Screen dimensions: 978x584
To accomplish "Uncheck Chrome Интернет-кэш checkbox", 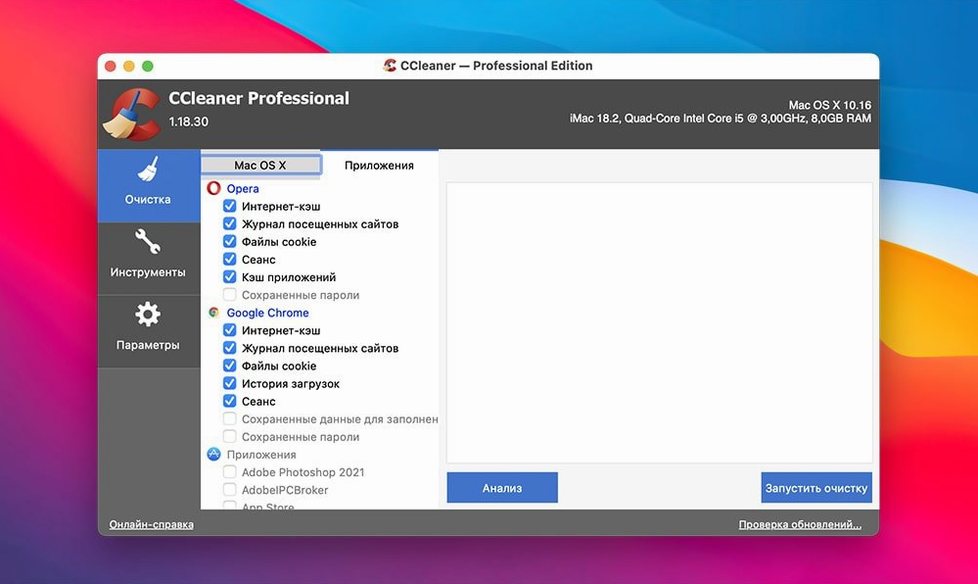I will [x=230, y=330].
